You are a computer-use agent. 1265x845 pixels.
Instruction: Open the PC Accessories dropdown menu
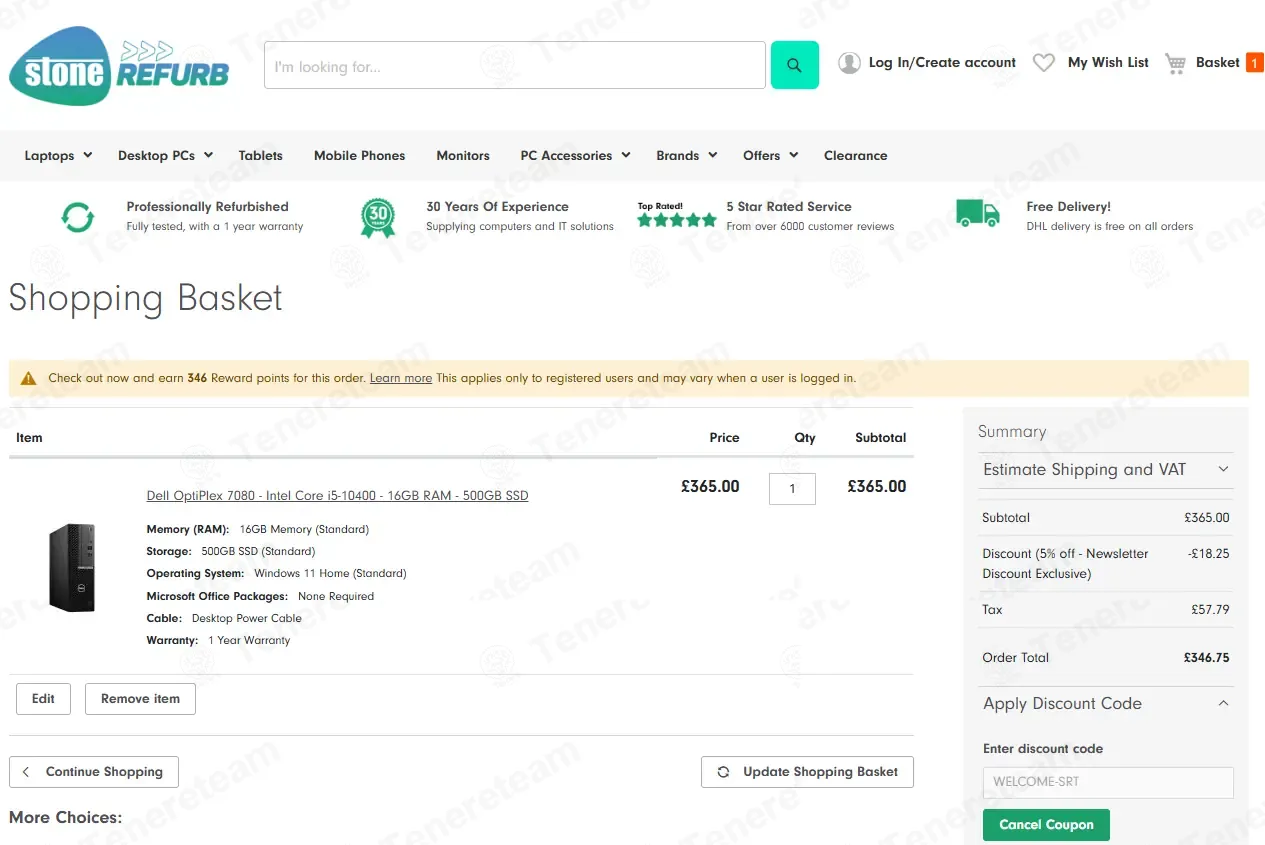coord(575,155)
